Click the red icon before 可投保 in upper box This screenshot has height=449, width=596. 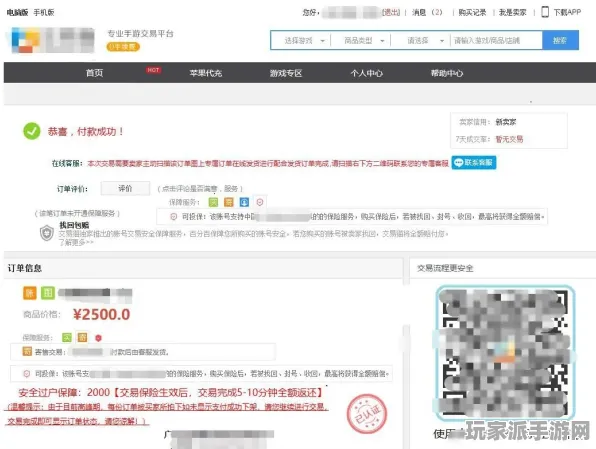(173, 217)
